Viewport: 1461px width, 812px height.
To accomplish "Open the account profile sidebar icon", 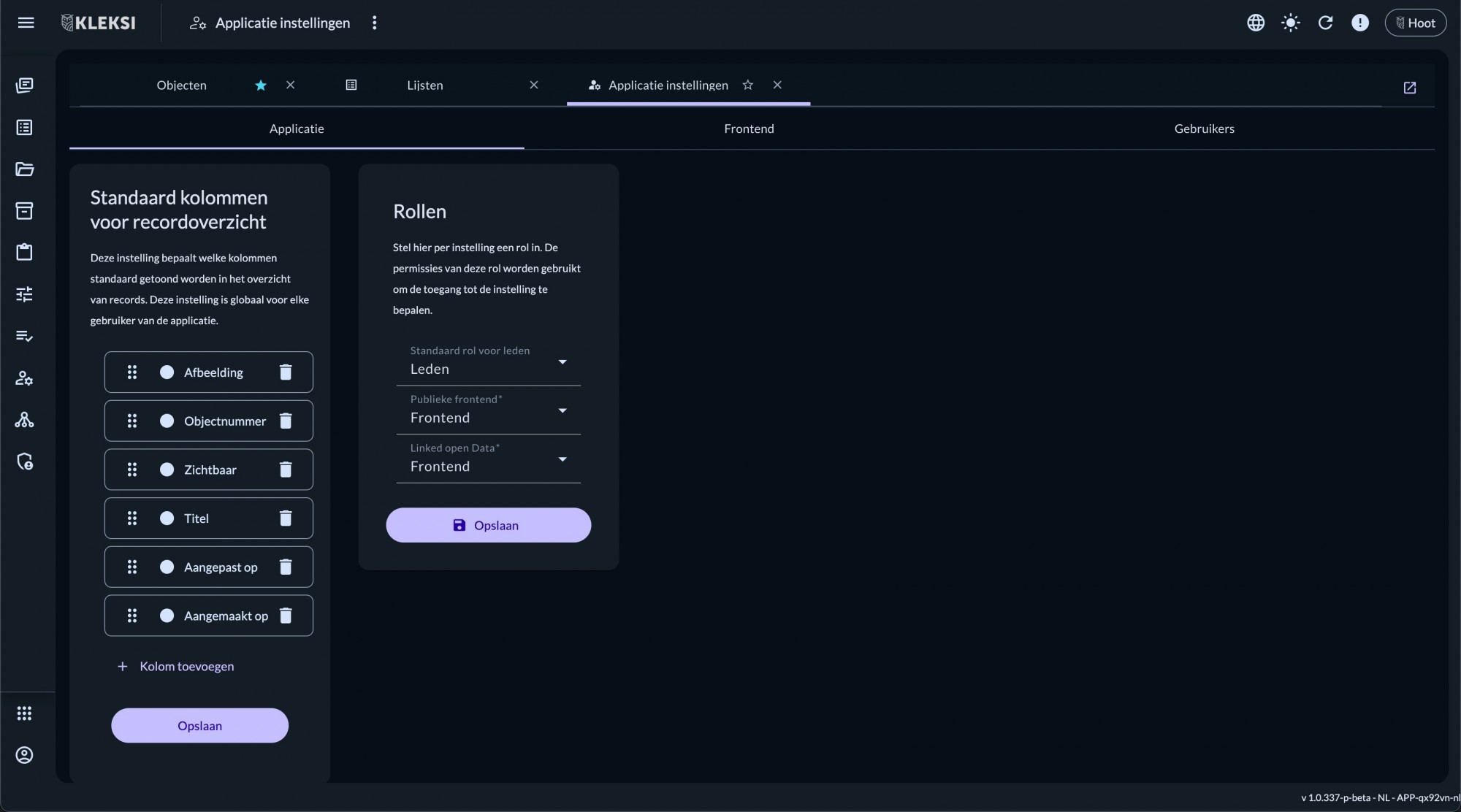I will coord(24,755).
